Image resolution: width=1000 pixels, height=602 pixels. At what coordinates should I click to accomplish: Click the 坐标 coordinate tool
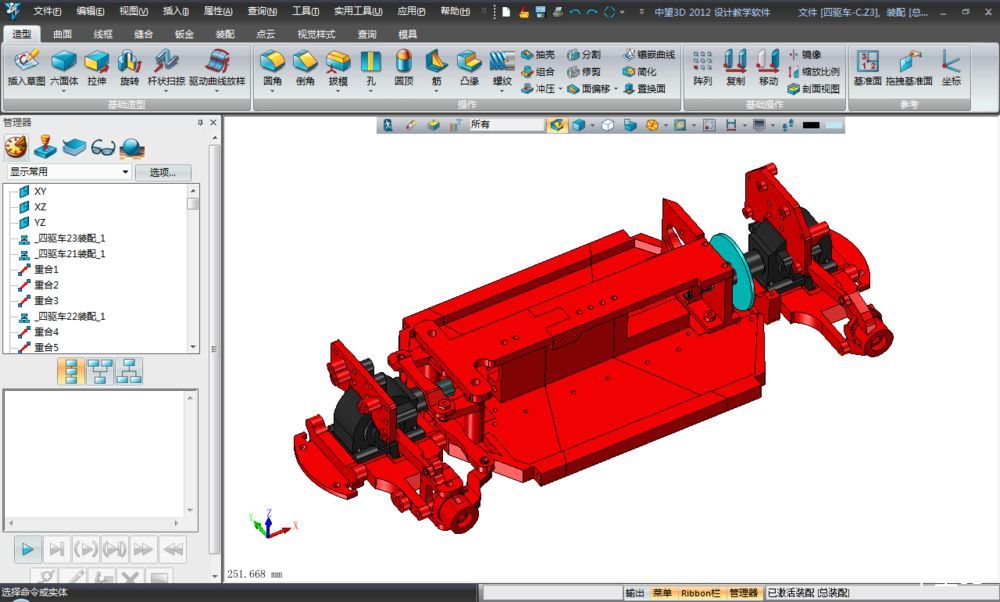click(x=950, y=68)
